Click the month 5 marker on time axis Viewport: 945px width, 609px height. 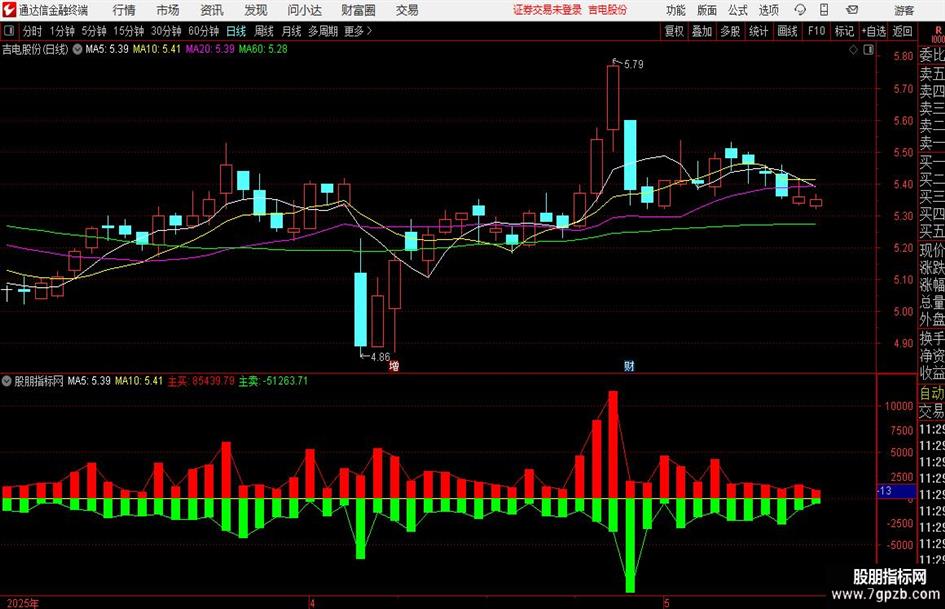click(x=666, y=603)
